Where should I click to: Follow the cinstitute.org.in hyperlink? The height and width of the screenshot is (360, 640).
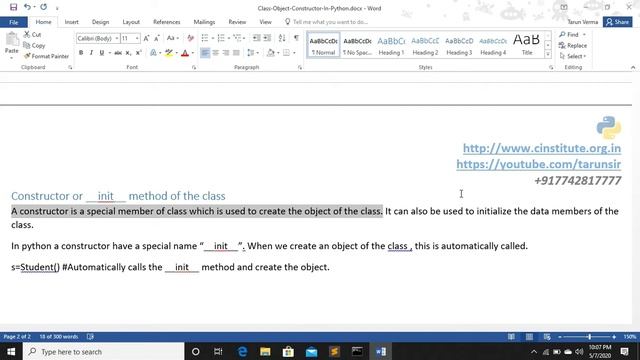(542, 148)
